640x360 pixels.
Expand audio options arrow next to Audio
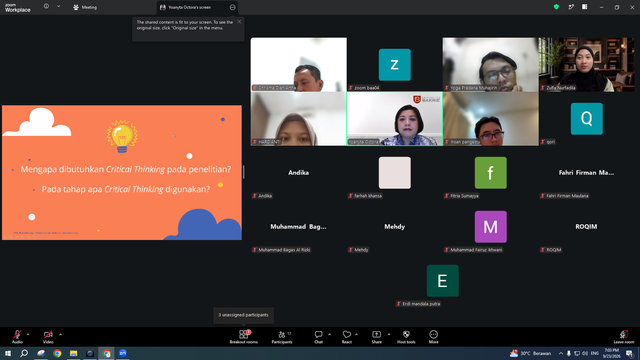(x=28, y=334)
